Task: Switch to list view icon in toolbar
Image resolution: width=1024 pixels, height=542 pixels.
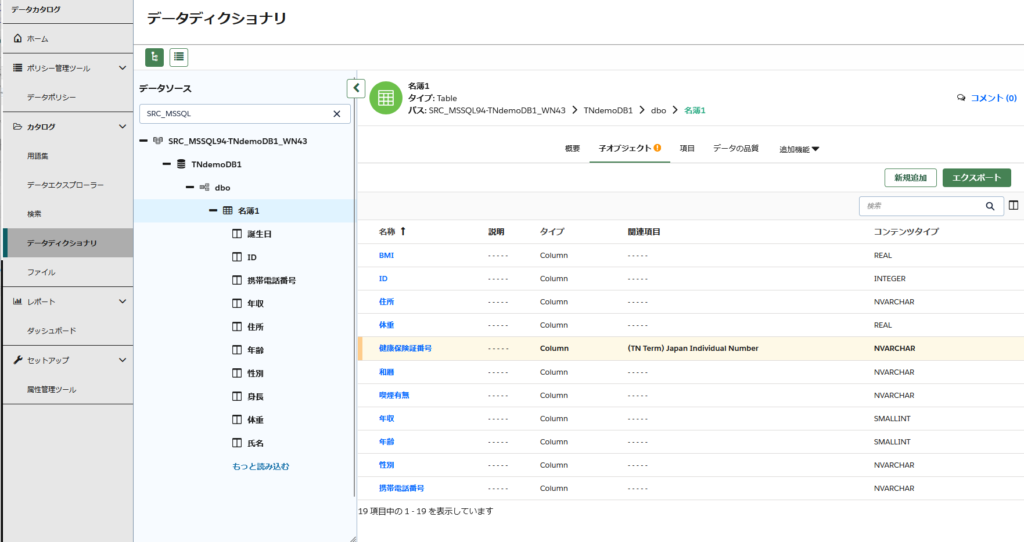Action: click(x=179, y=57)
